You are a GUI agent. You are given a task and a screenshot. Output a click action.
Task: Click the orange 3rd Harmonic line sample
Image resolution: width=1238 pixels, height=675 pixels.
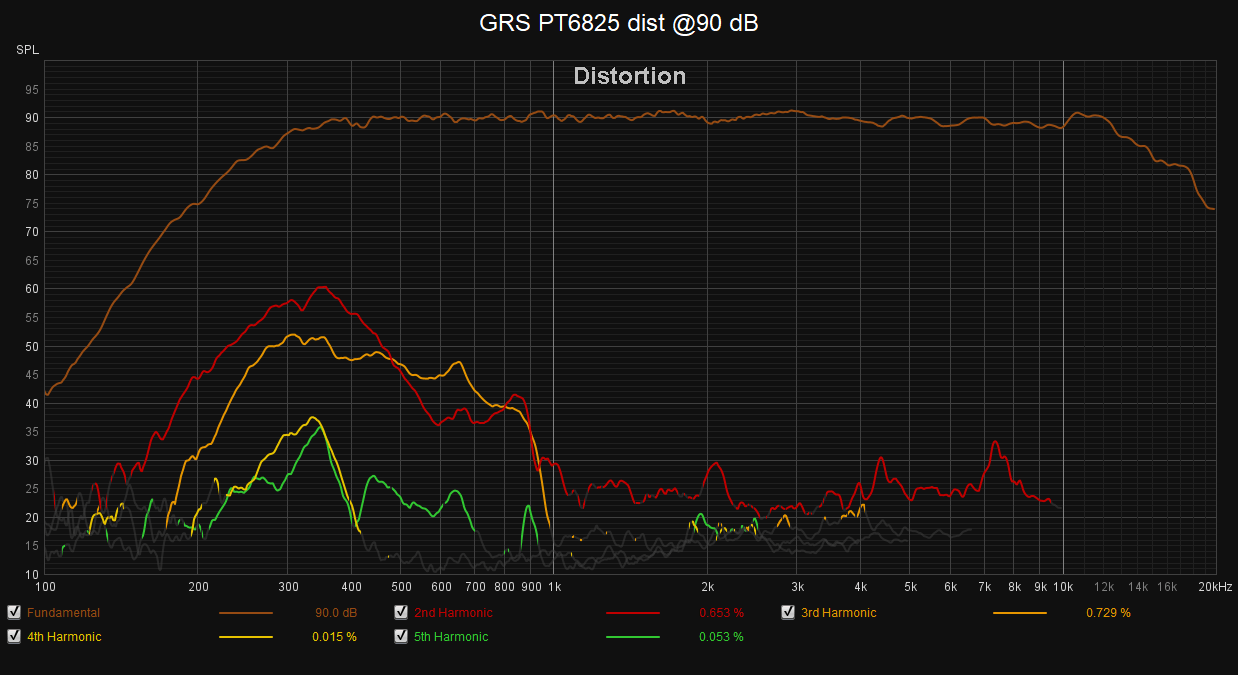coord(1020,613)
